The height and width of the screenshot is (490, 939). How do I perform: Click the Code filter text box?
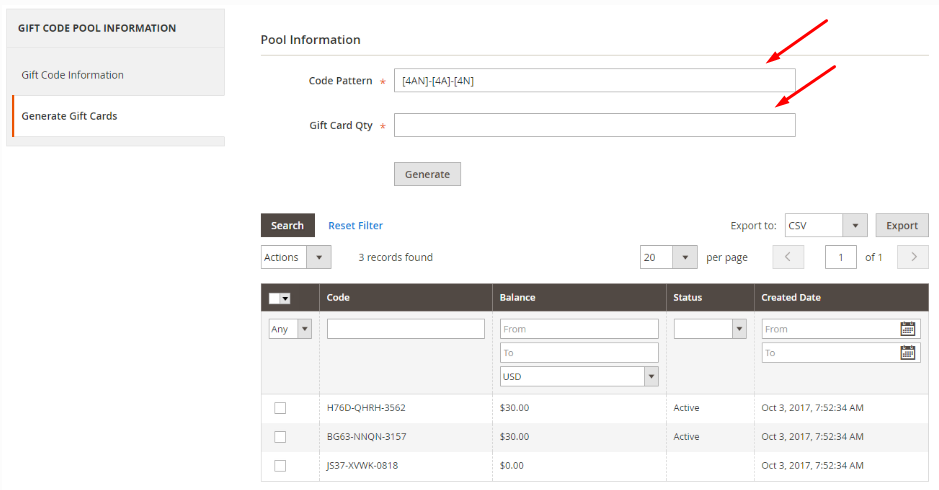[x=405, y=329]
